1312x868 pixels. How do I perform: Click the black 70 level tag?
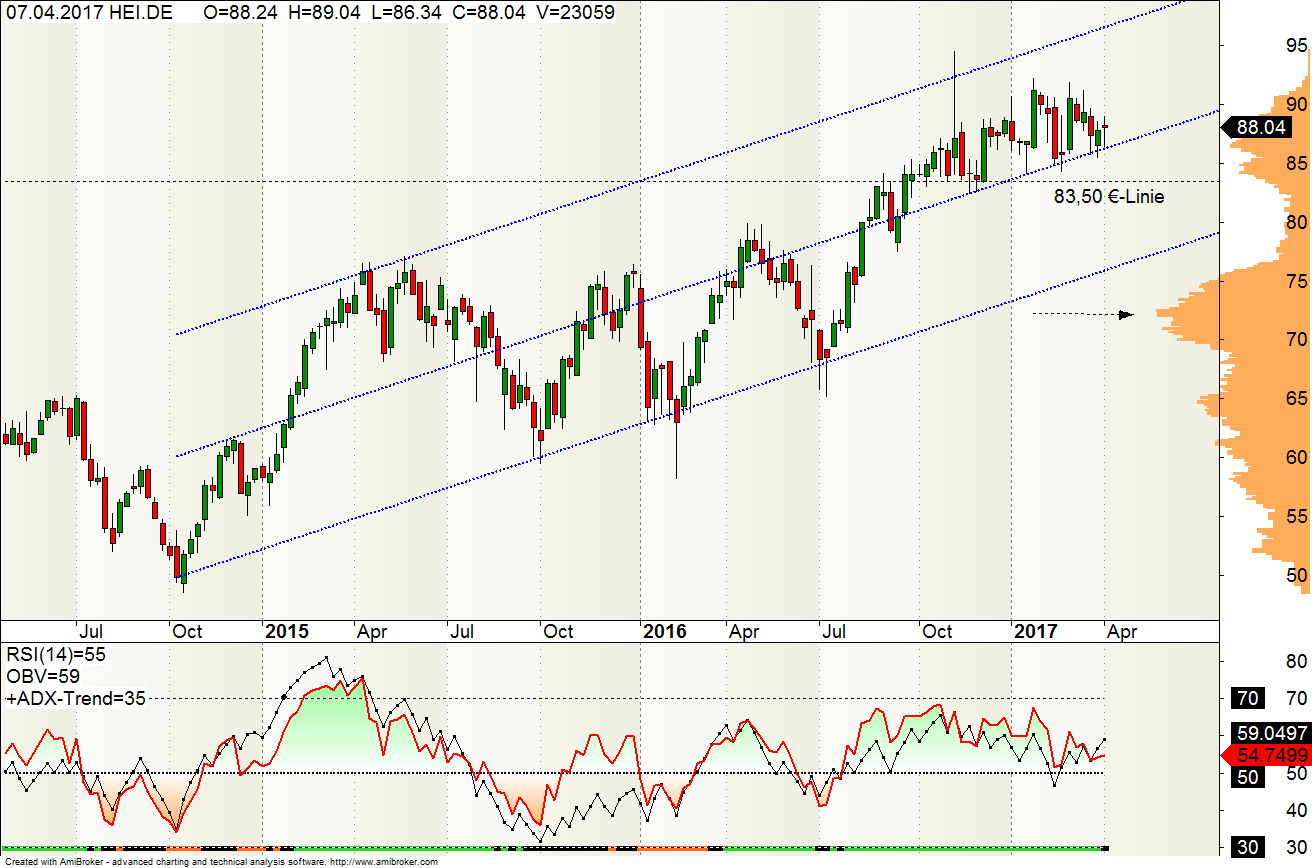tap(1247, 698)
